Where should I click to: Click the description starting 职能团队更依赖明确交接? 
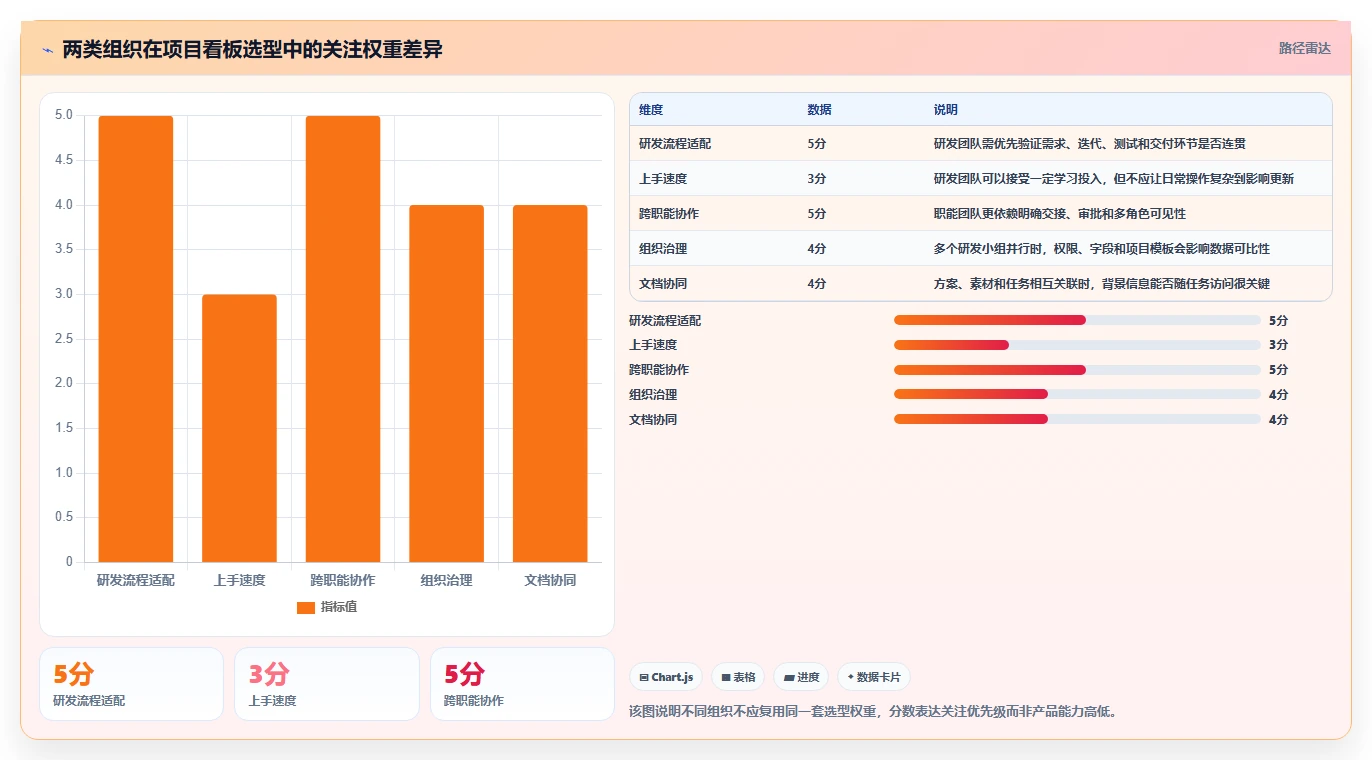1059,214
